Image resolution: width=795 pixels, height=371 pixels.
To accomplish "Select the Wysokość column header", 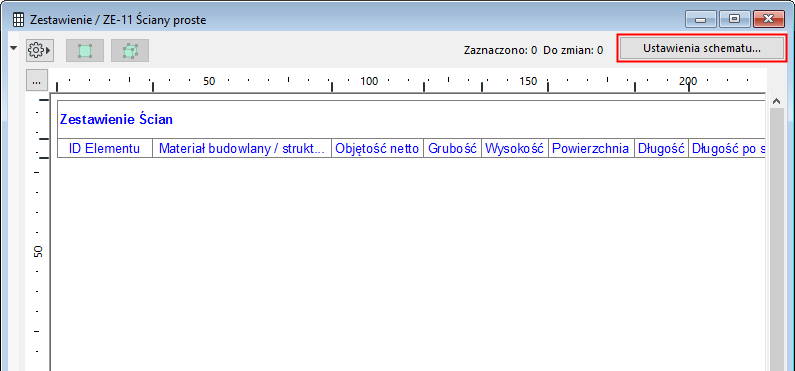I will coord(515,149).
